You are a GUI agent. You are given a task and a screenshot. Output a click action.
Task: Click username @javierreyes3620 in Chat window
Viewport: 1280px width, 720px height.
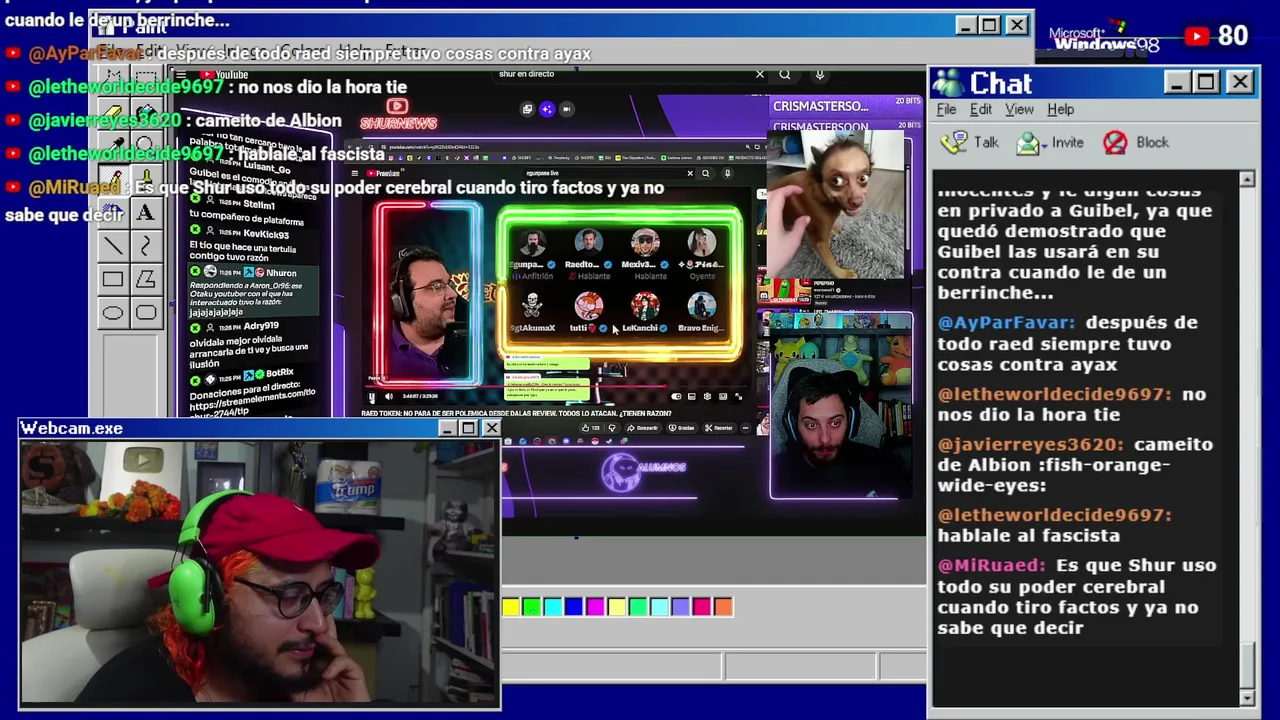pyautogui.click(x=1031, y=444)
